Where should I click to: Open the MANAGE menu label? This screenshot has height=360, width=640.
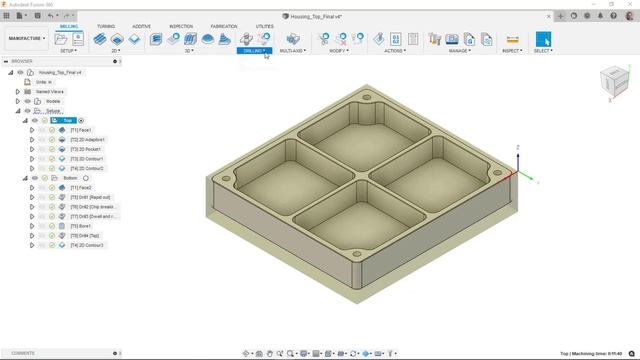pos(460,51)
